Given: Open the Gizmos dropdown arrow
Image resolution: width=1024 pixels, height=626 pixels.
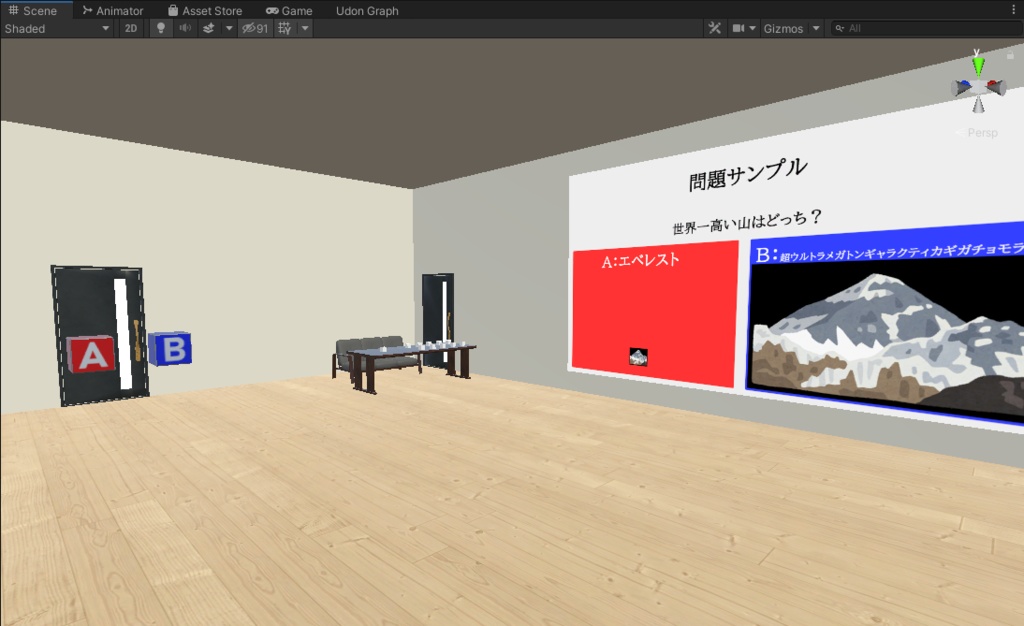Looking at the screenshot, I should [x=815, y=28].
